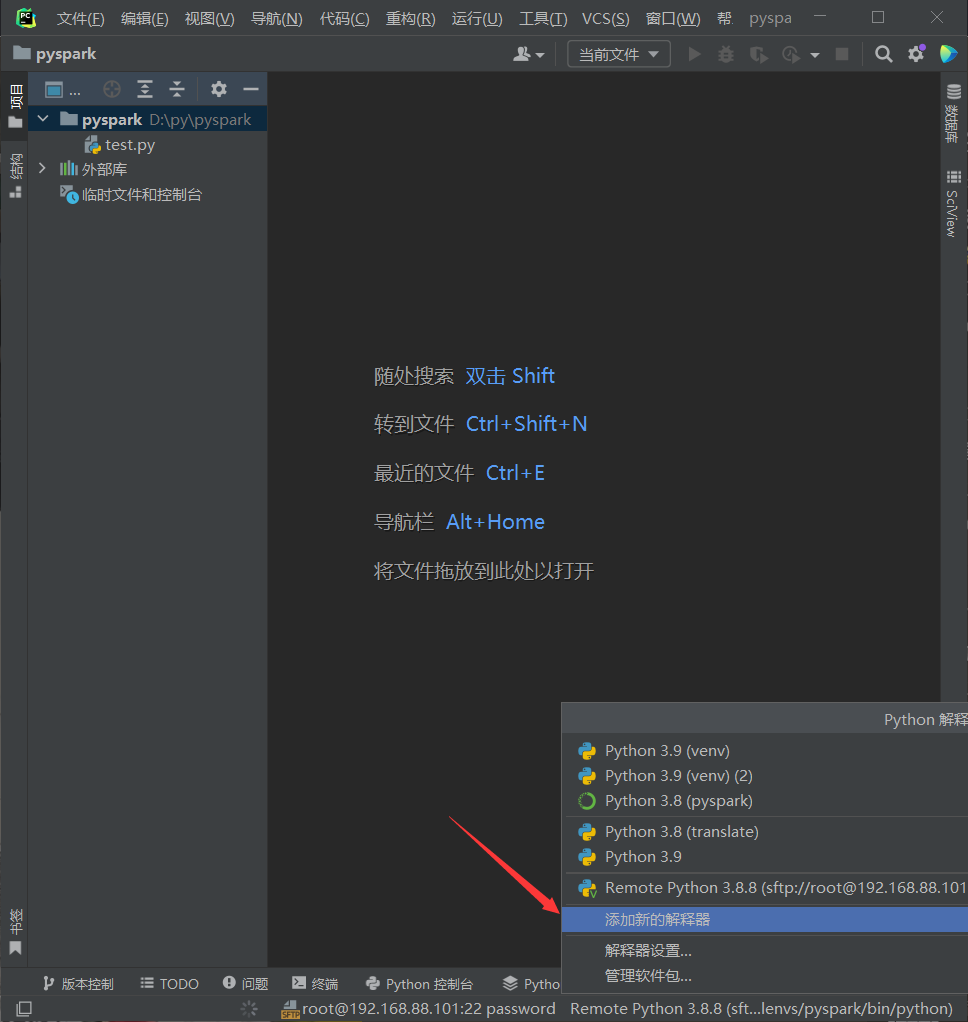
Task: Open Project panel options gear
Action: pos(219,89)
